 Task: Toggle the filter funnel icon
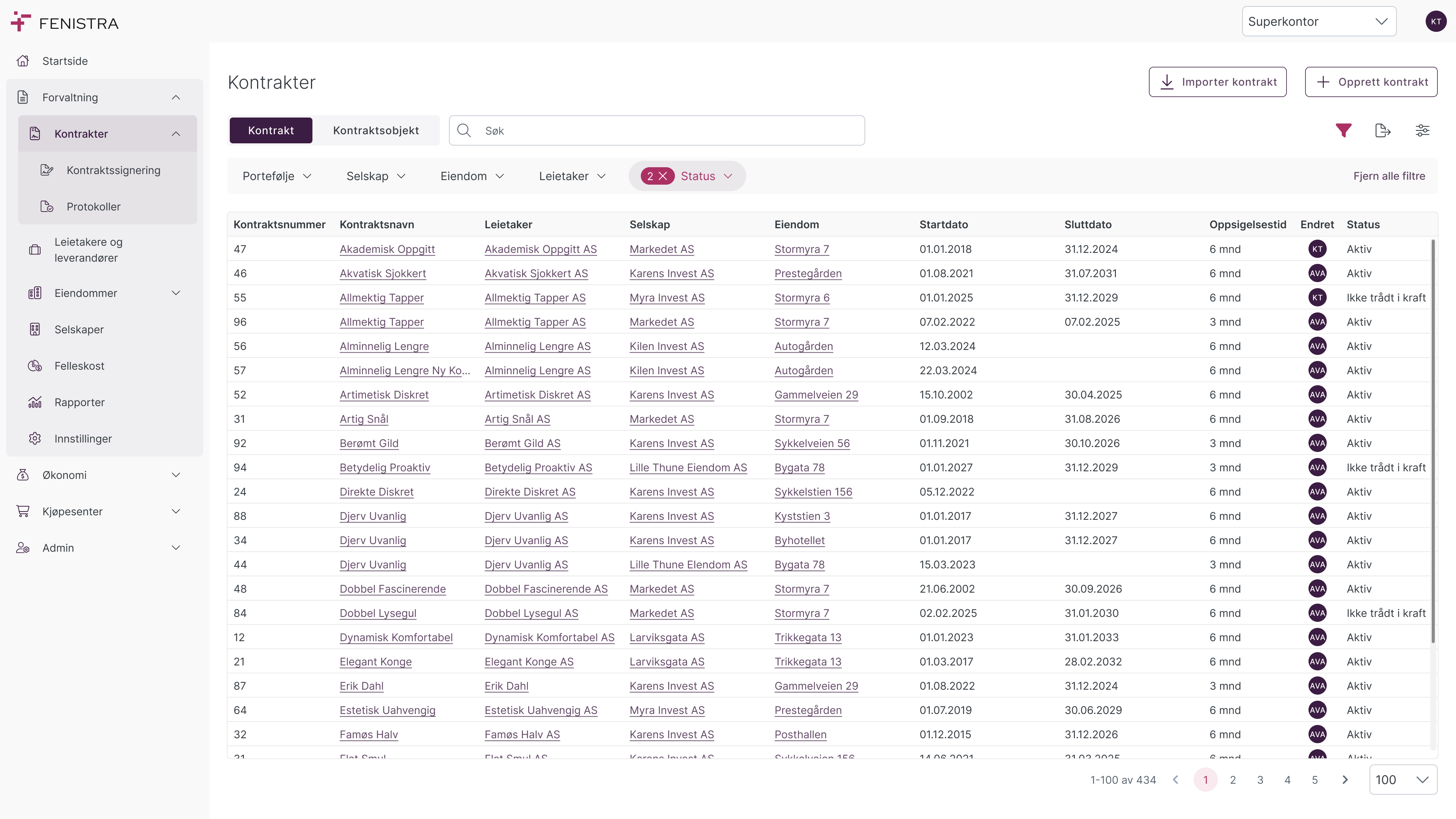click(1343, 130)
